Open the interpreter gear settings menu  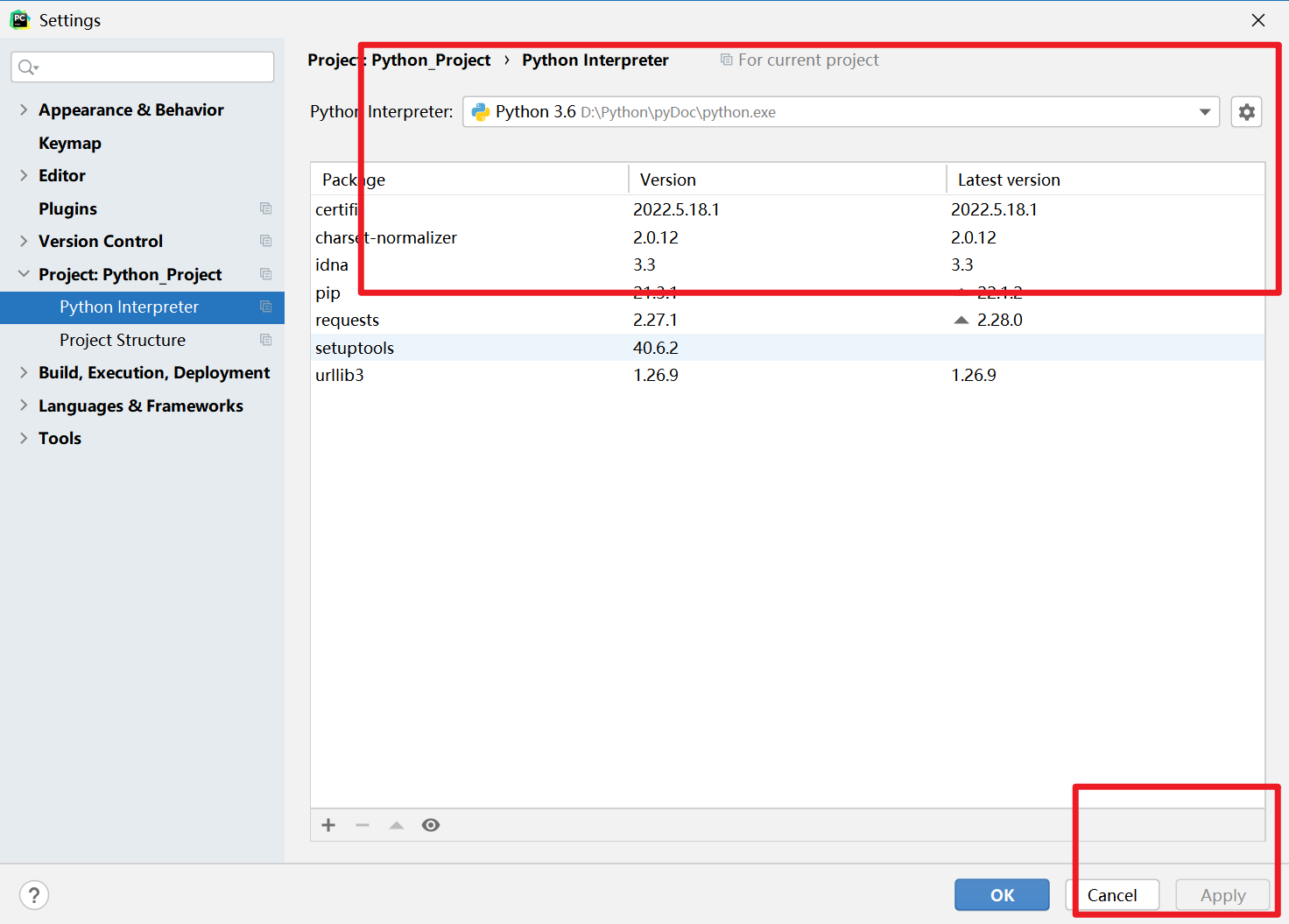(x=1246, y=112)
